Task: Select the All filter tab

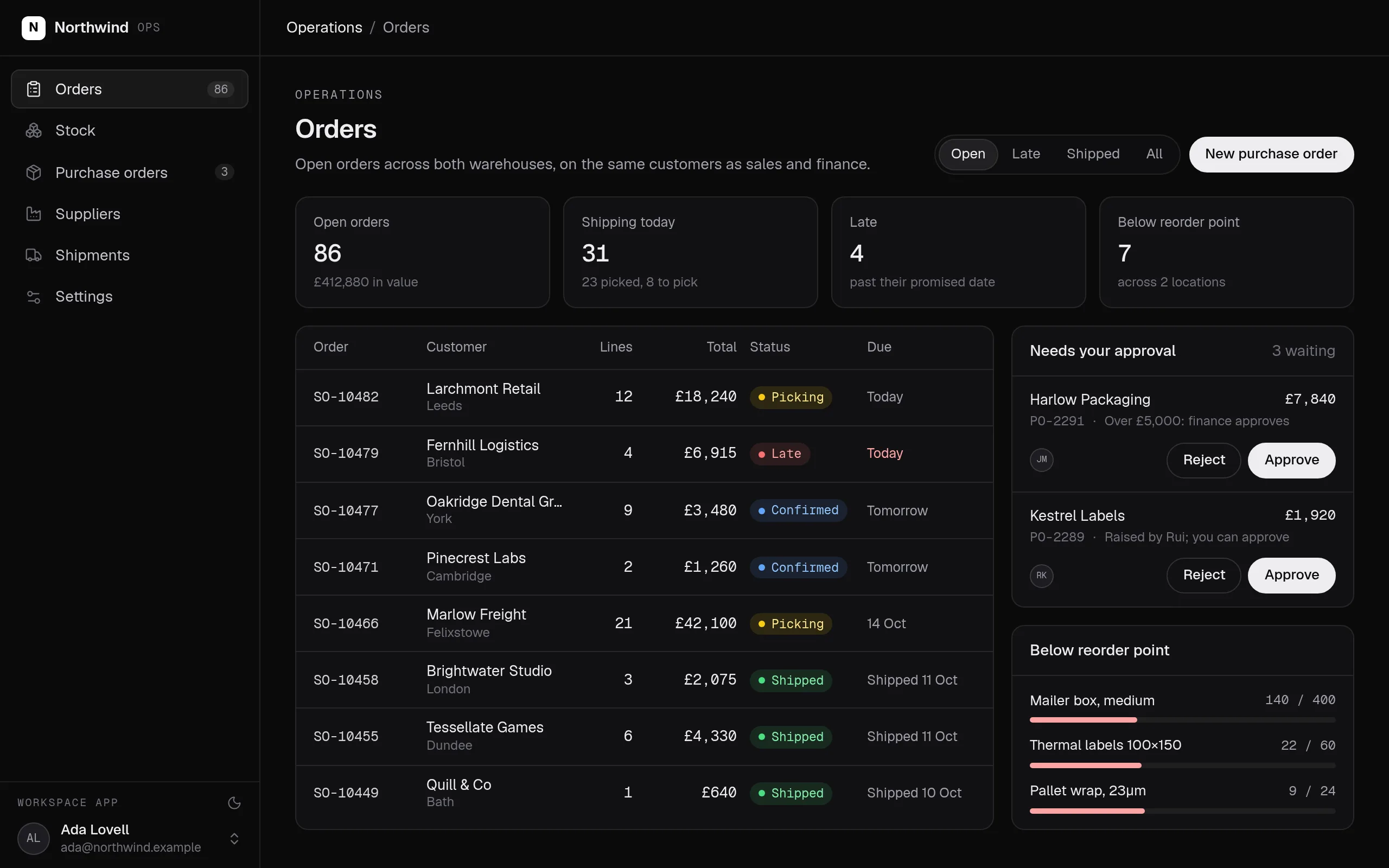Action: (x=1154, y=154)
